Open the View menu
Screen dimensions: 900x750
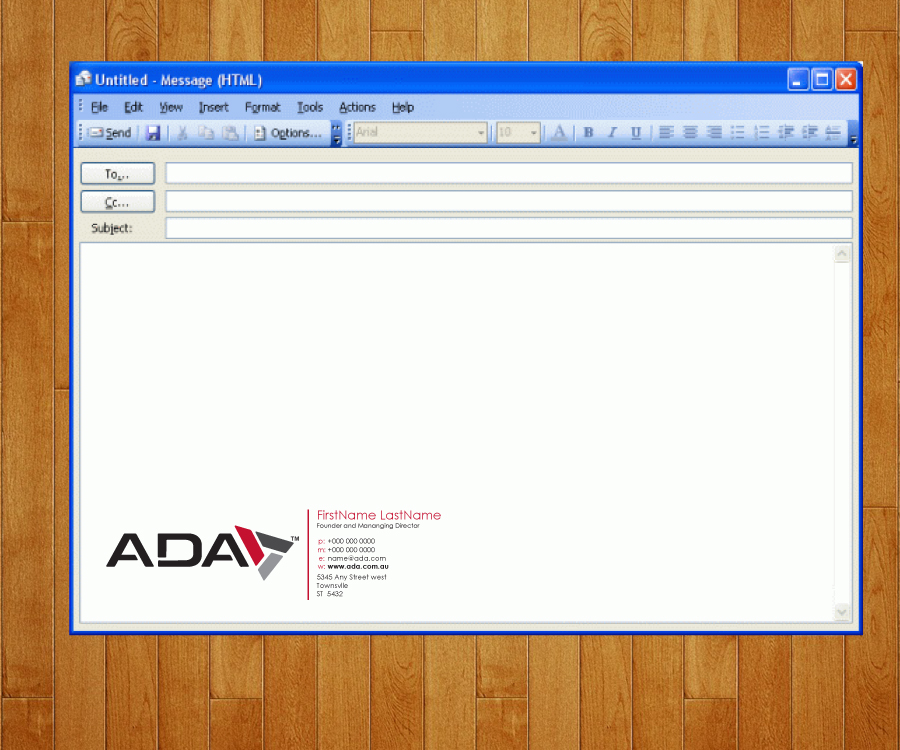(170, 107)
